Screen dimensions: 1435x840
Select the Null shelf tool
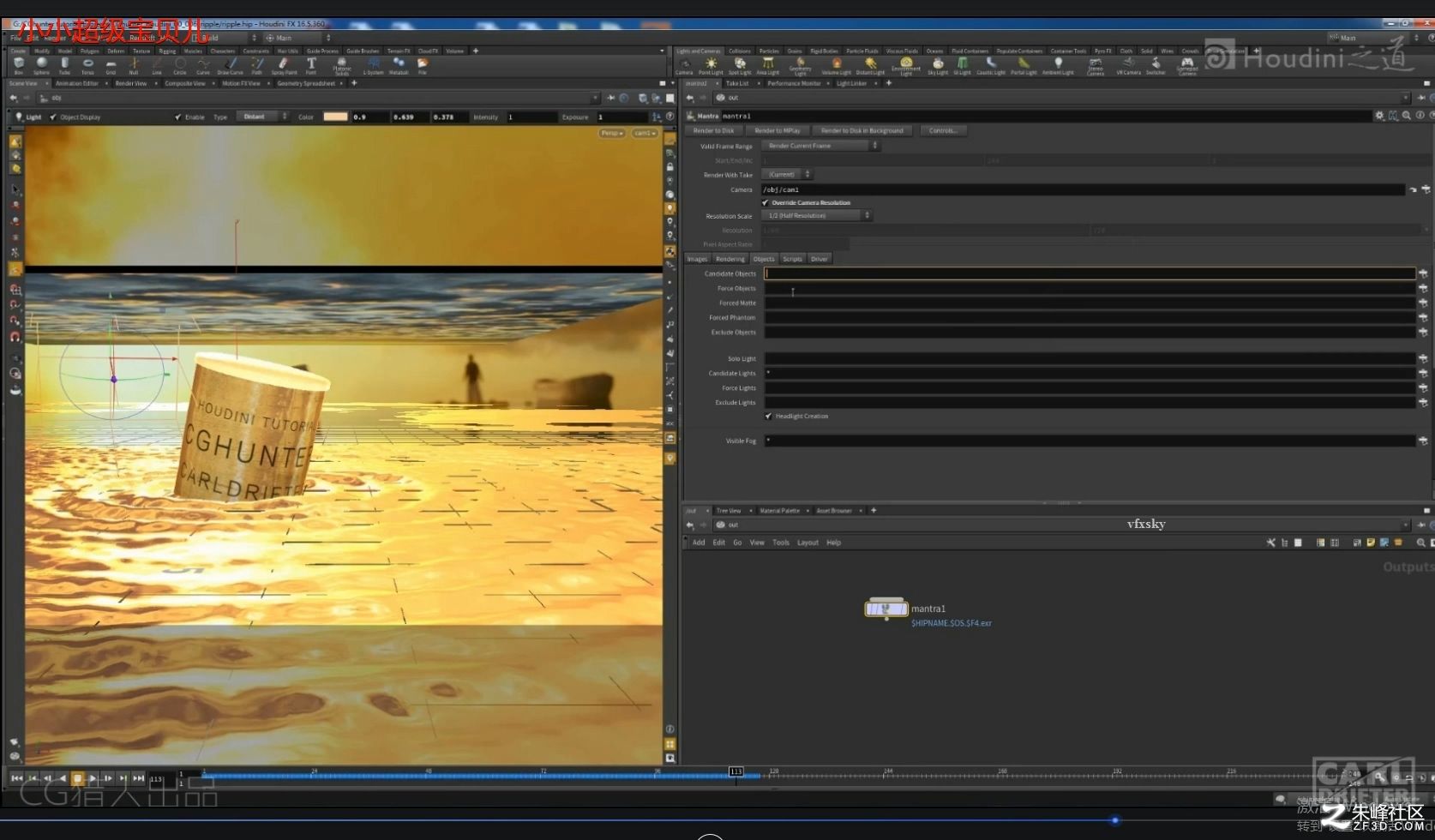click(x=134, y=65)
